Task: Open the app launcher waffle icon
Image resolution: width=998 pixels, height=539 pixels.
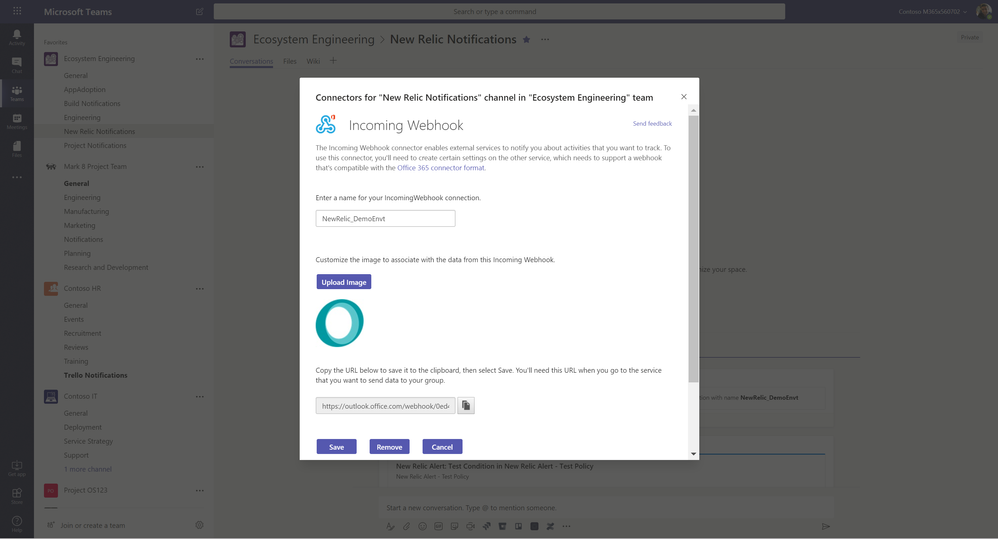Action: point(17,11)
